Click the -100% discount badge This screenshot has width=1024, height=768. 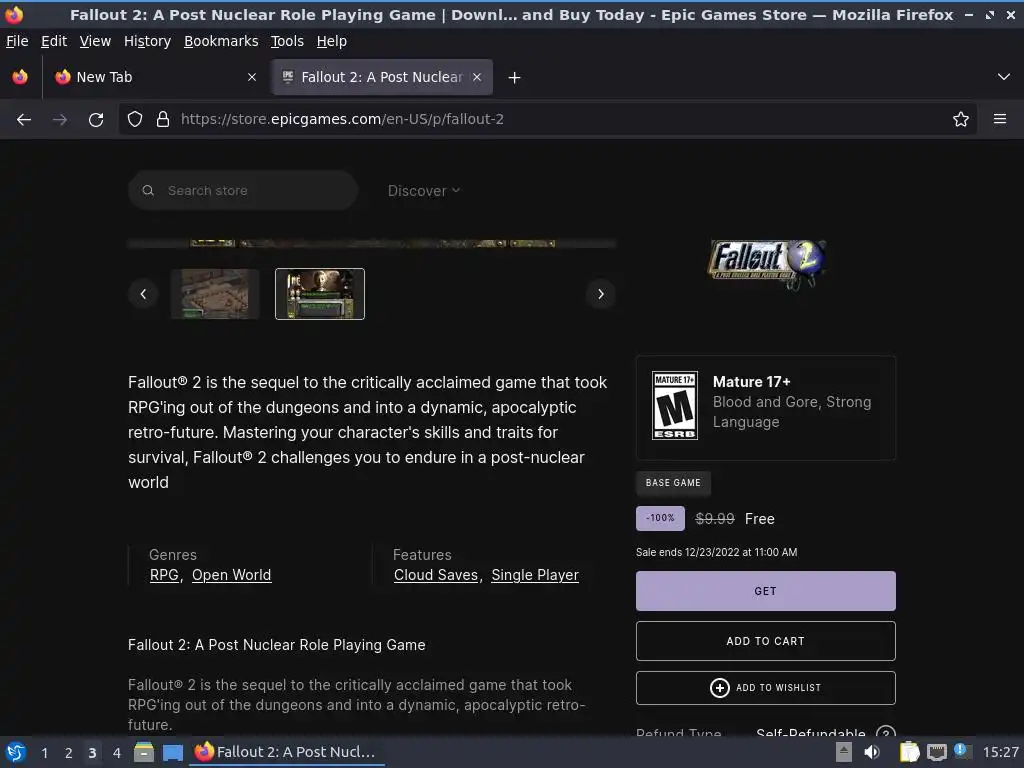pos(660,518)
